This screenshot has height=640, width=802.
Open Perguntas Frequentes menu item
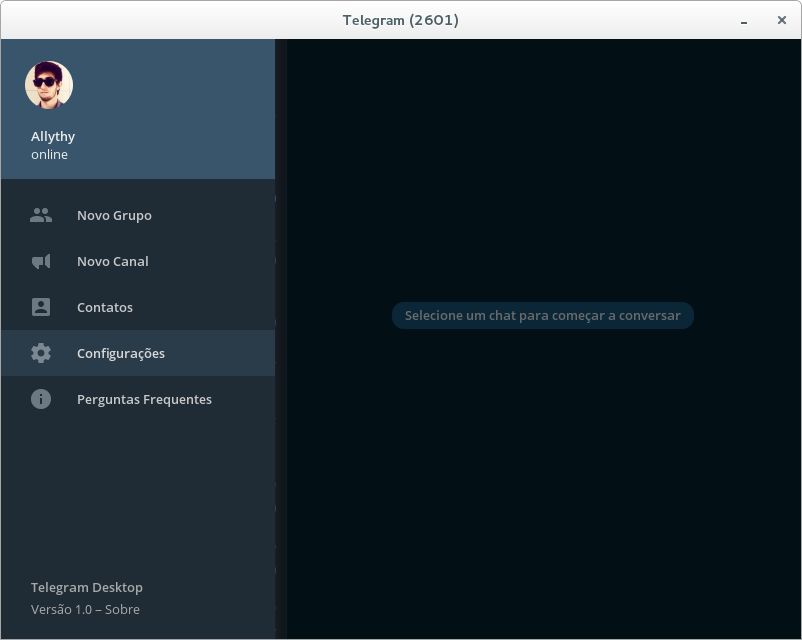[x=138, y=399]
